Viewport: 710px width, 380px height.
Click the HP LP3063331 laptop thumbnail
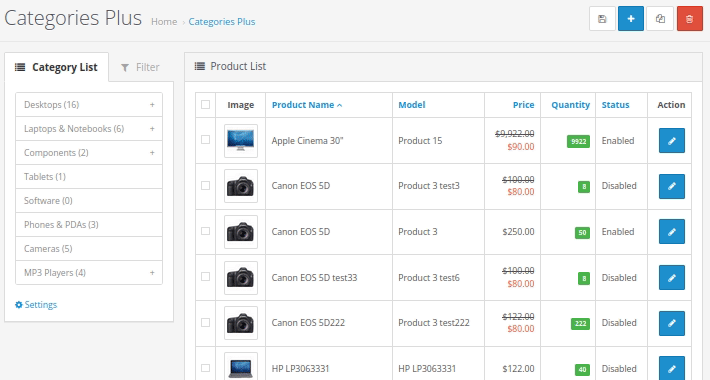241,366
